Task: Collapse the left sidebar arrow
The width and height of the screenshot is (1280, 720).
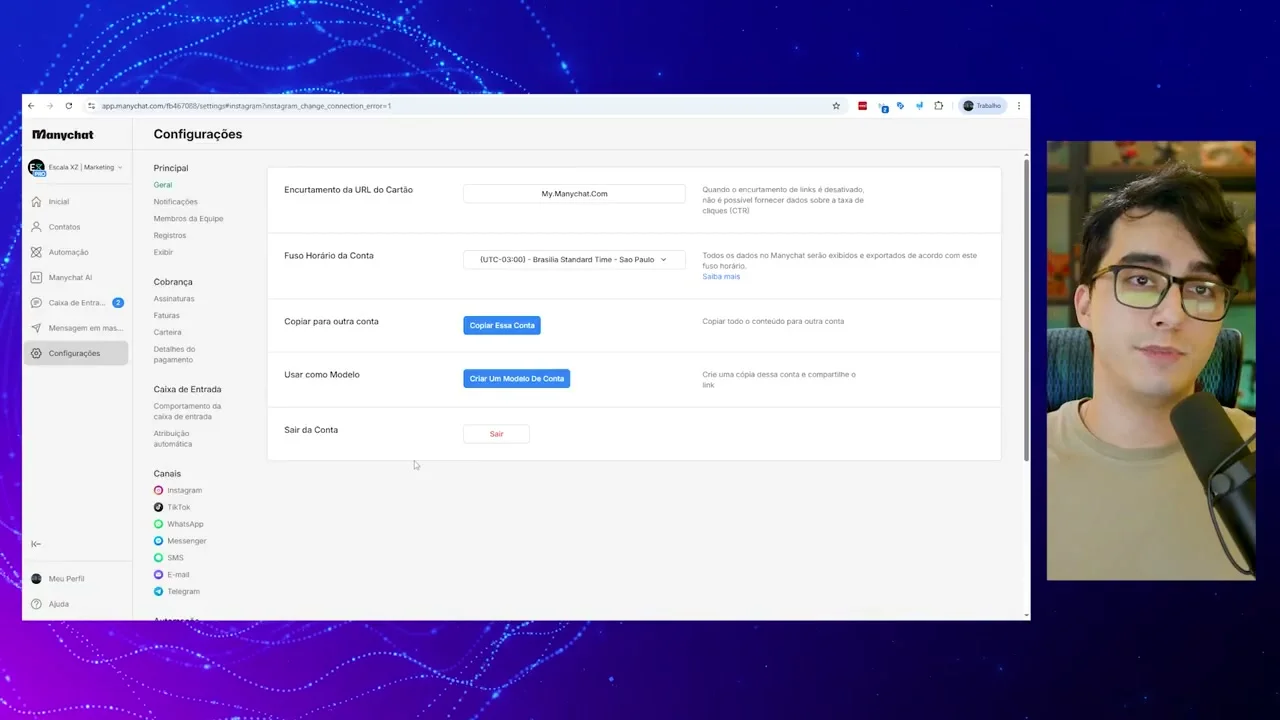Action: 36,544
